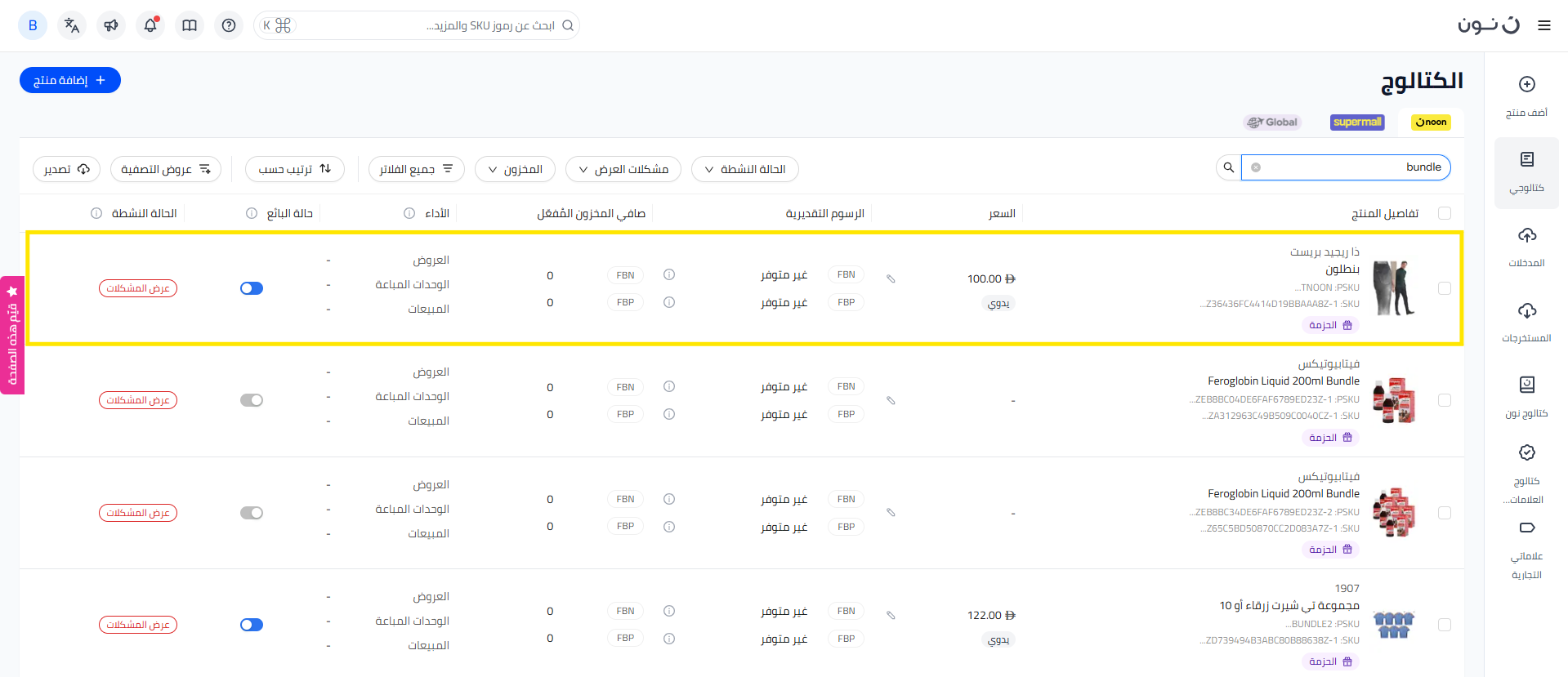
Task: Clear the bundle search text with X icon
Action: point(1256,167)
